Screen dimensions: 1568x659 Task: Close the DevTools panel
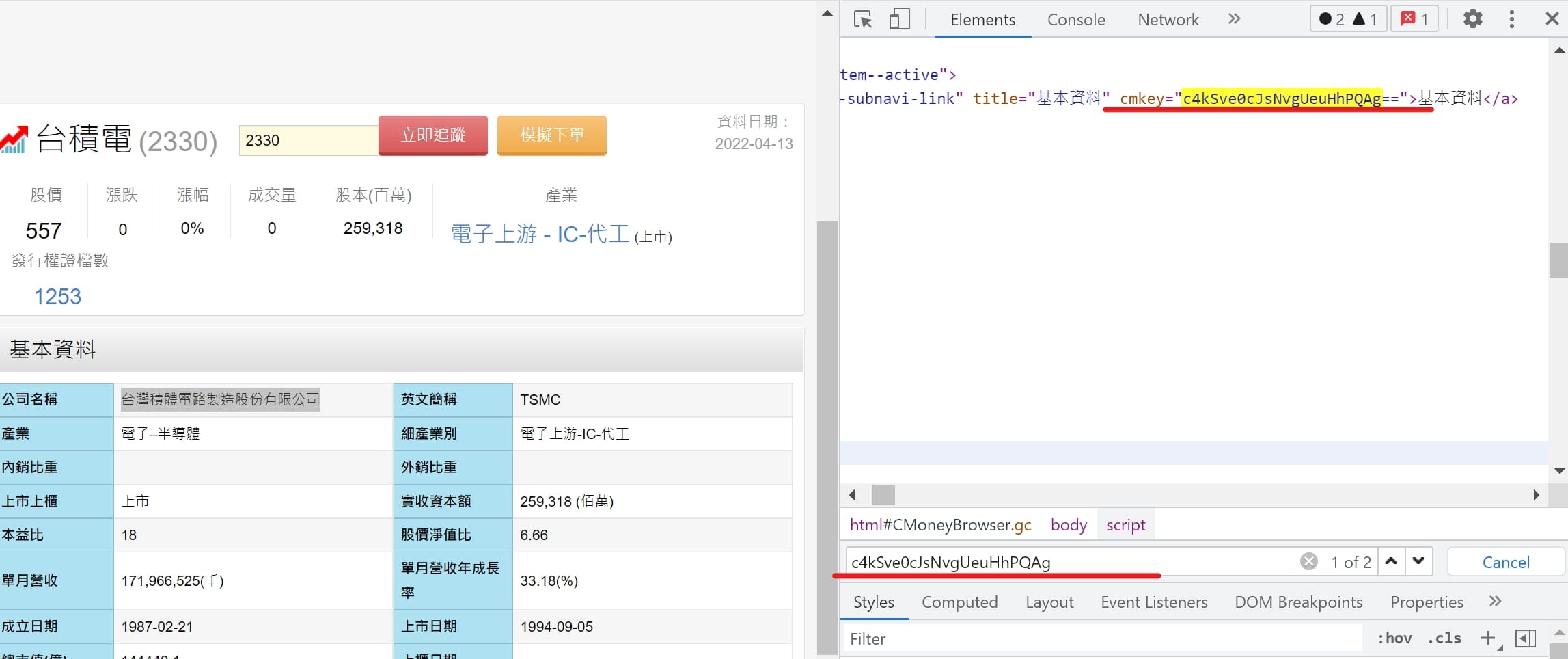click(x=1552, y=18)
